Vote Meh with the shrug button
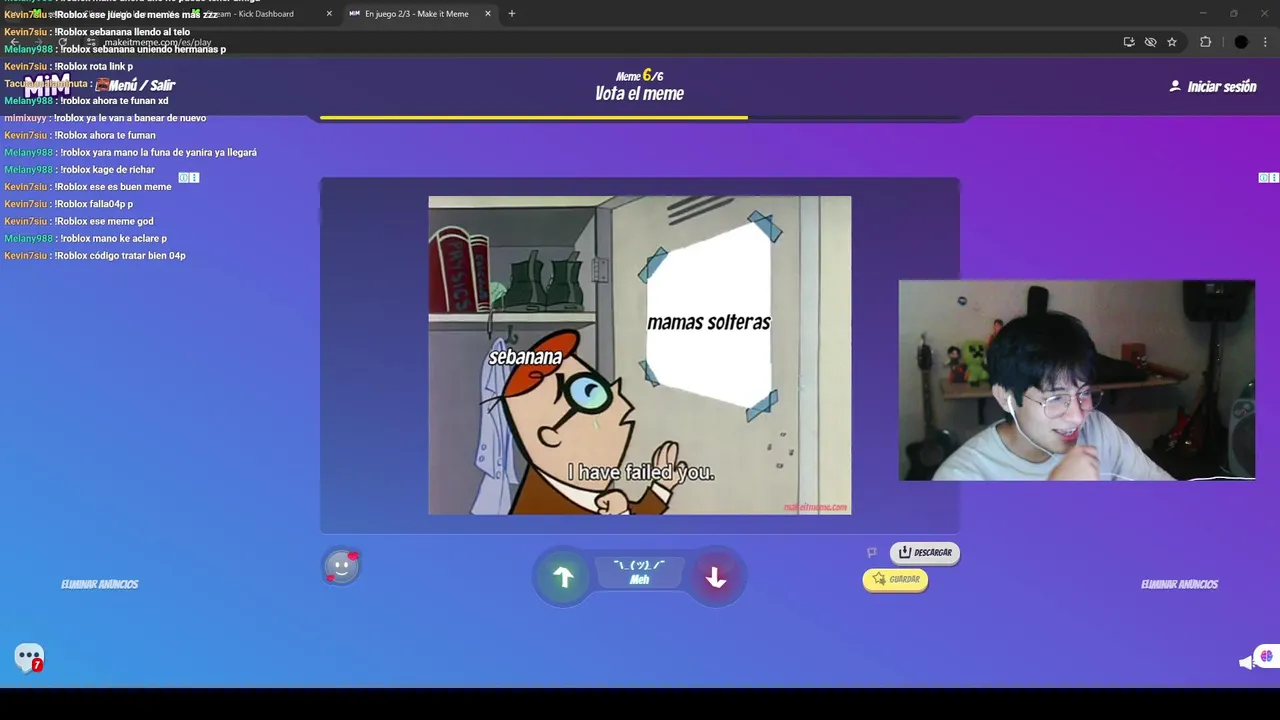This screenshot has height=720, width=1280. tap(639, 572)
